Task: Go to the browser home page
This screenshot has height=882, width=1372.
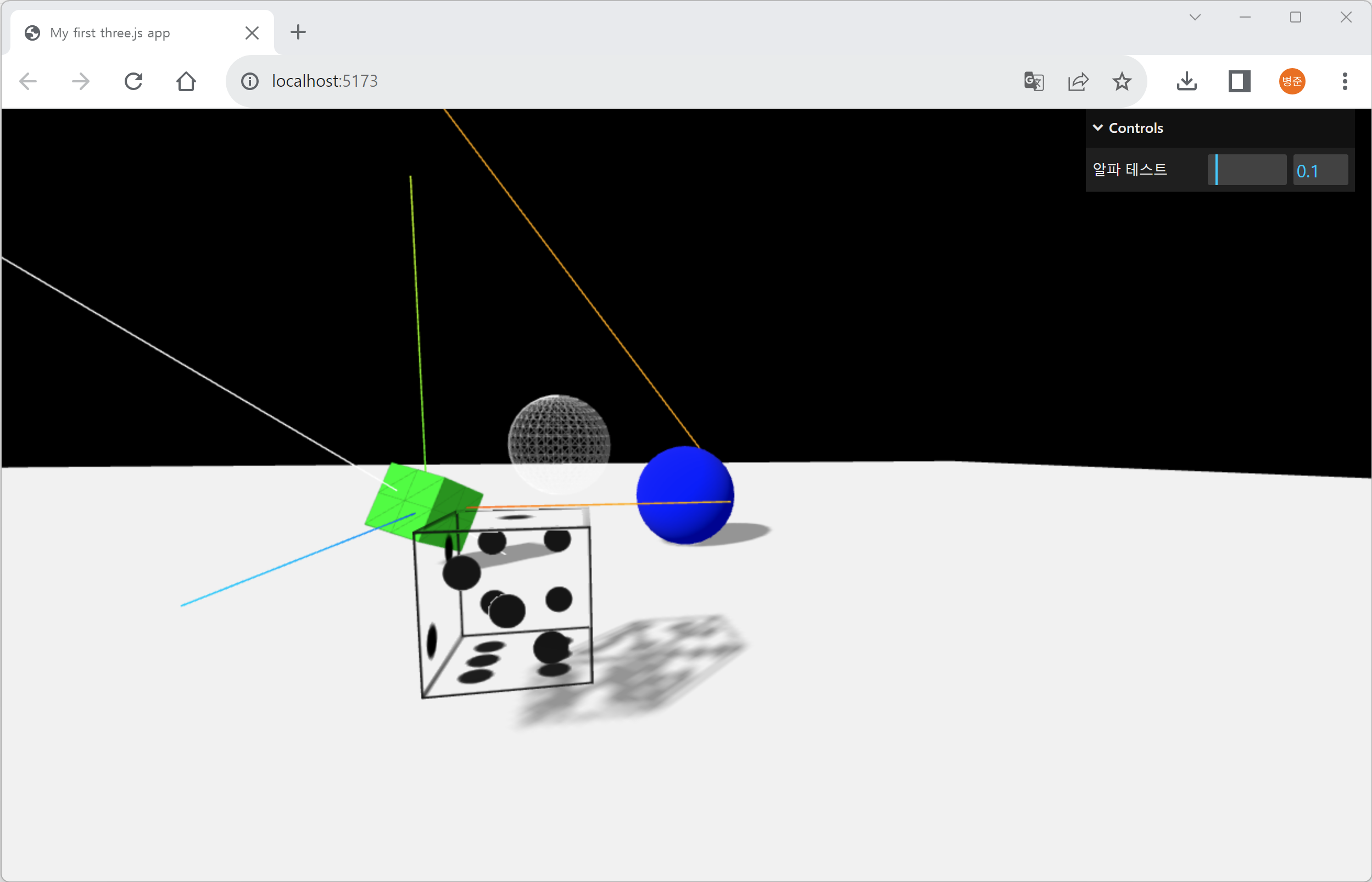Action: [186, 81]
